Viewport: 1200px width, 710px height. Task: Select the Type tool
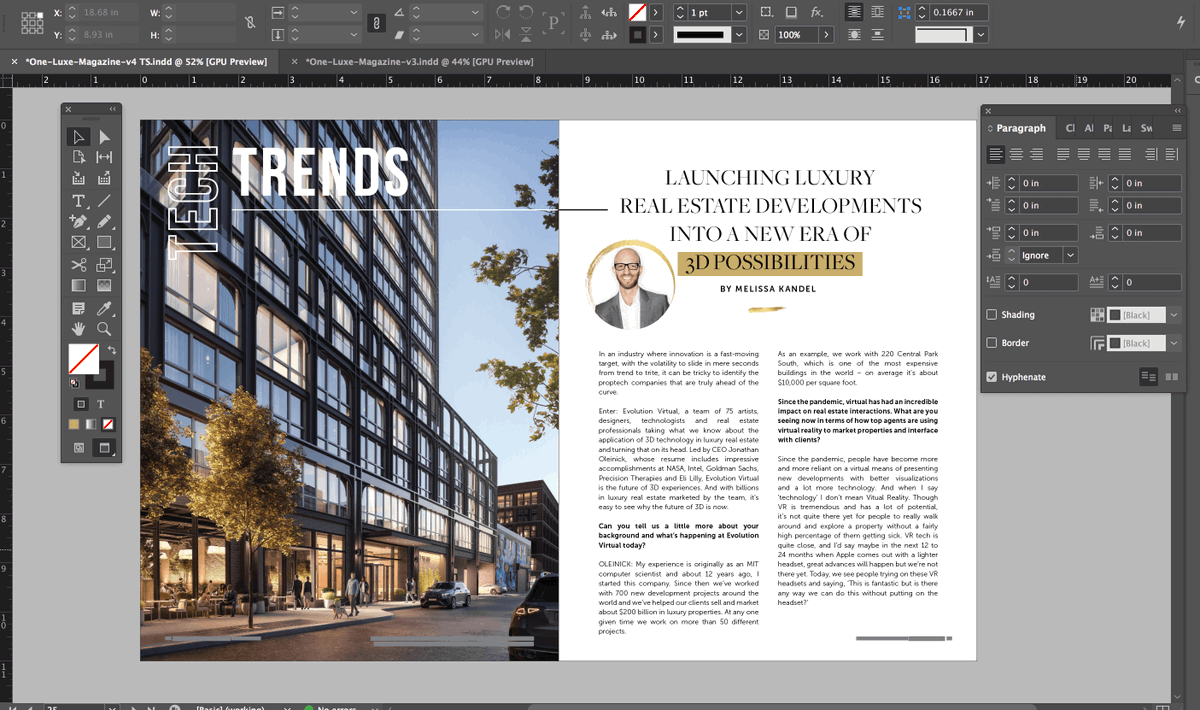pos(79,201)
